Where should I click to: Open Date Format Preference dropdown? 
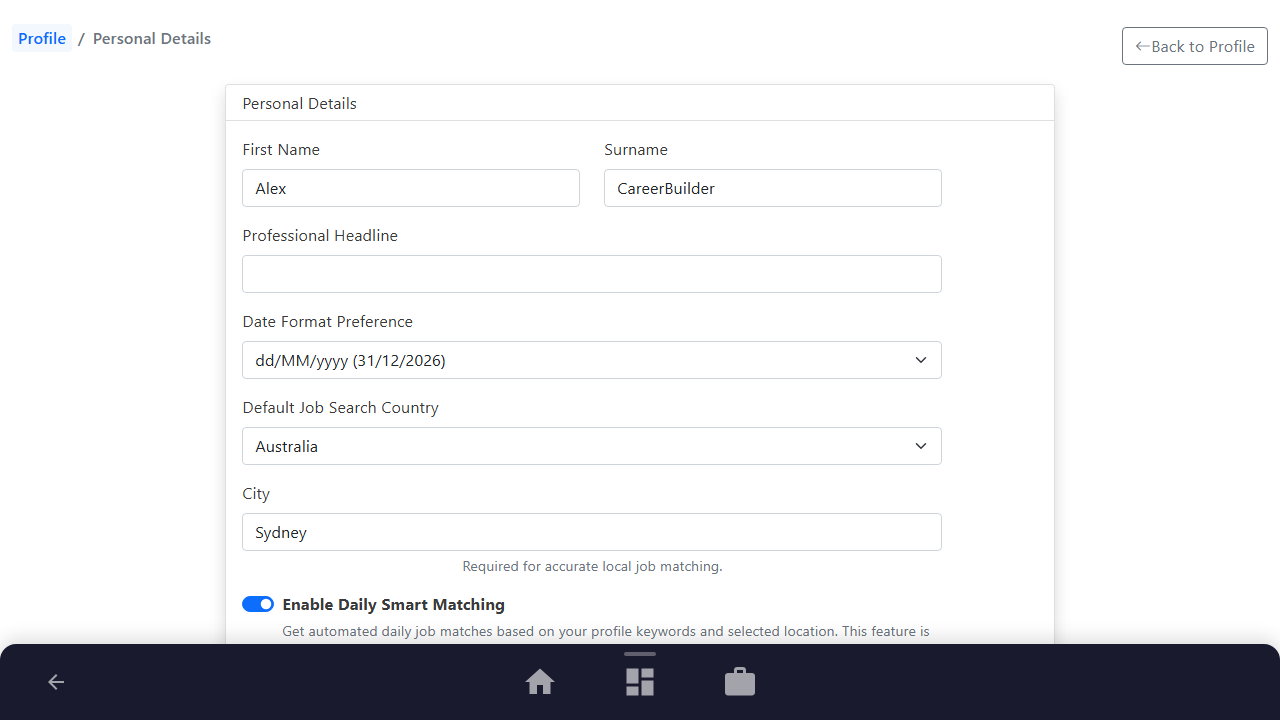pos(592,360)
